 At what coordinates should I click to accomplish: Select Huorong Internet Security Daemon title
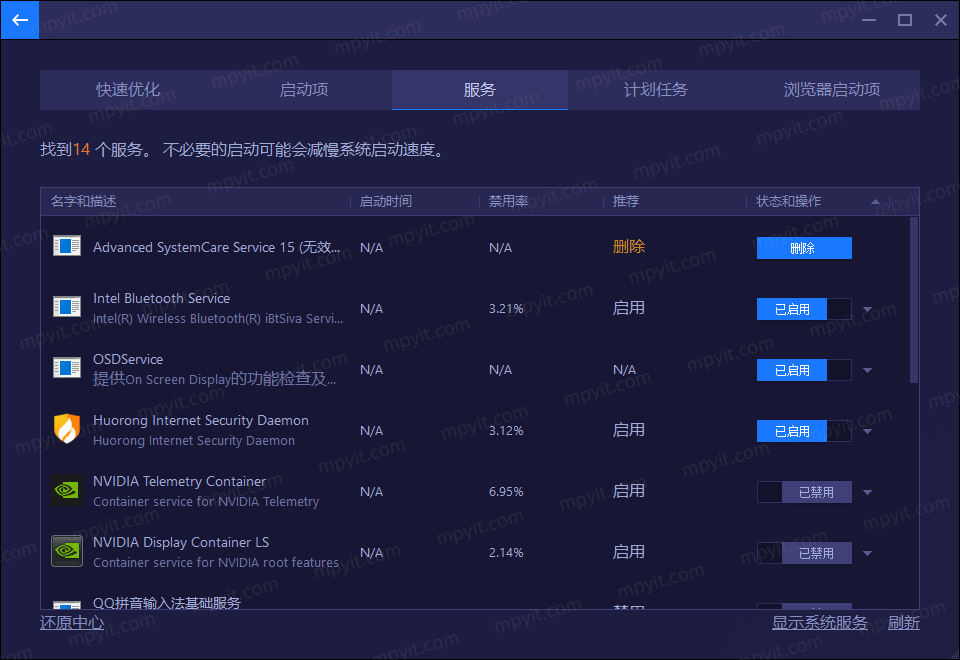click(201, 420)
